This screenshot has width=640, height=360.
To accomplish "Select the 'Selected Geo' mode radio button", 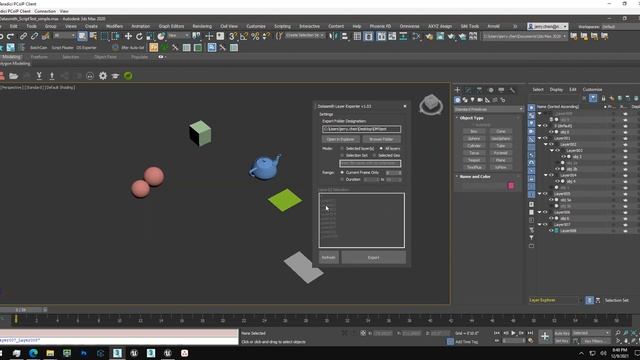I will point(374,156).
